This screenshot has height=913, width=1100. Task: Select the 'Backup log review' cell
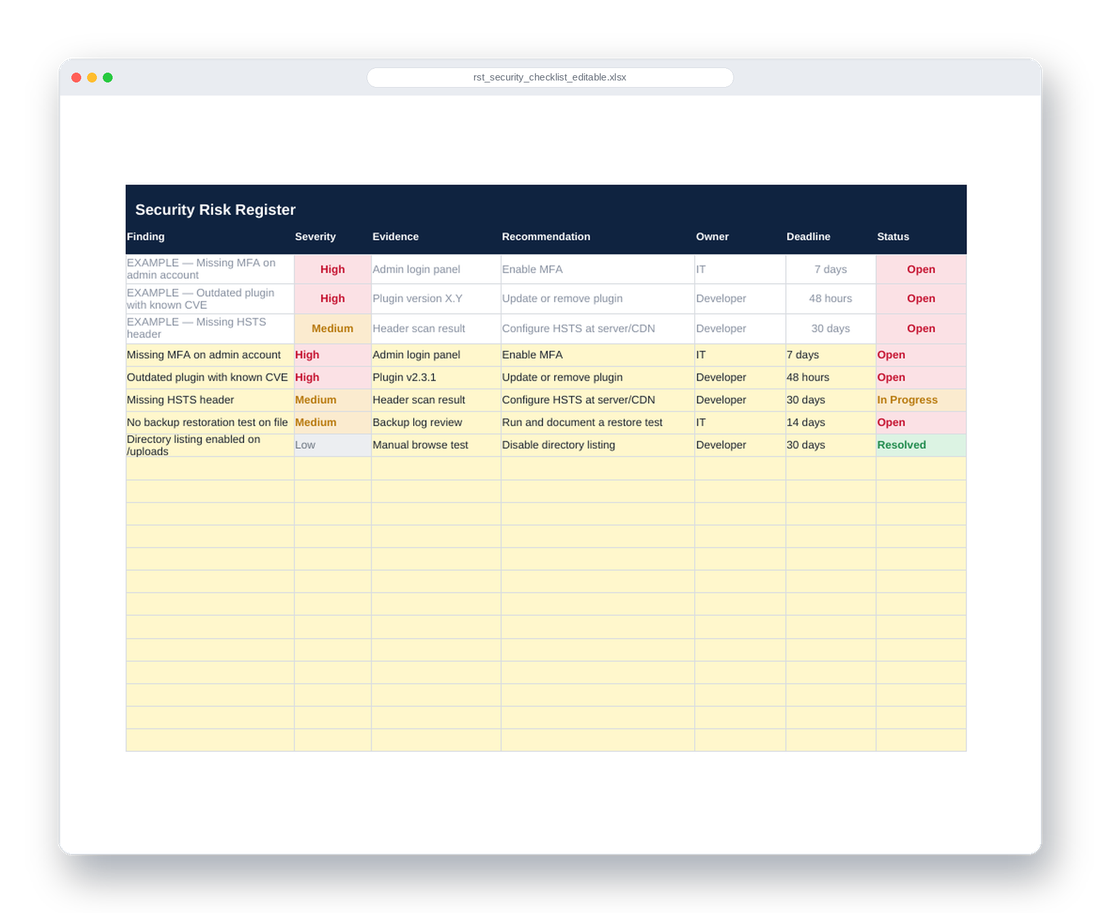tap(436, 422)
